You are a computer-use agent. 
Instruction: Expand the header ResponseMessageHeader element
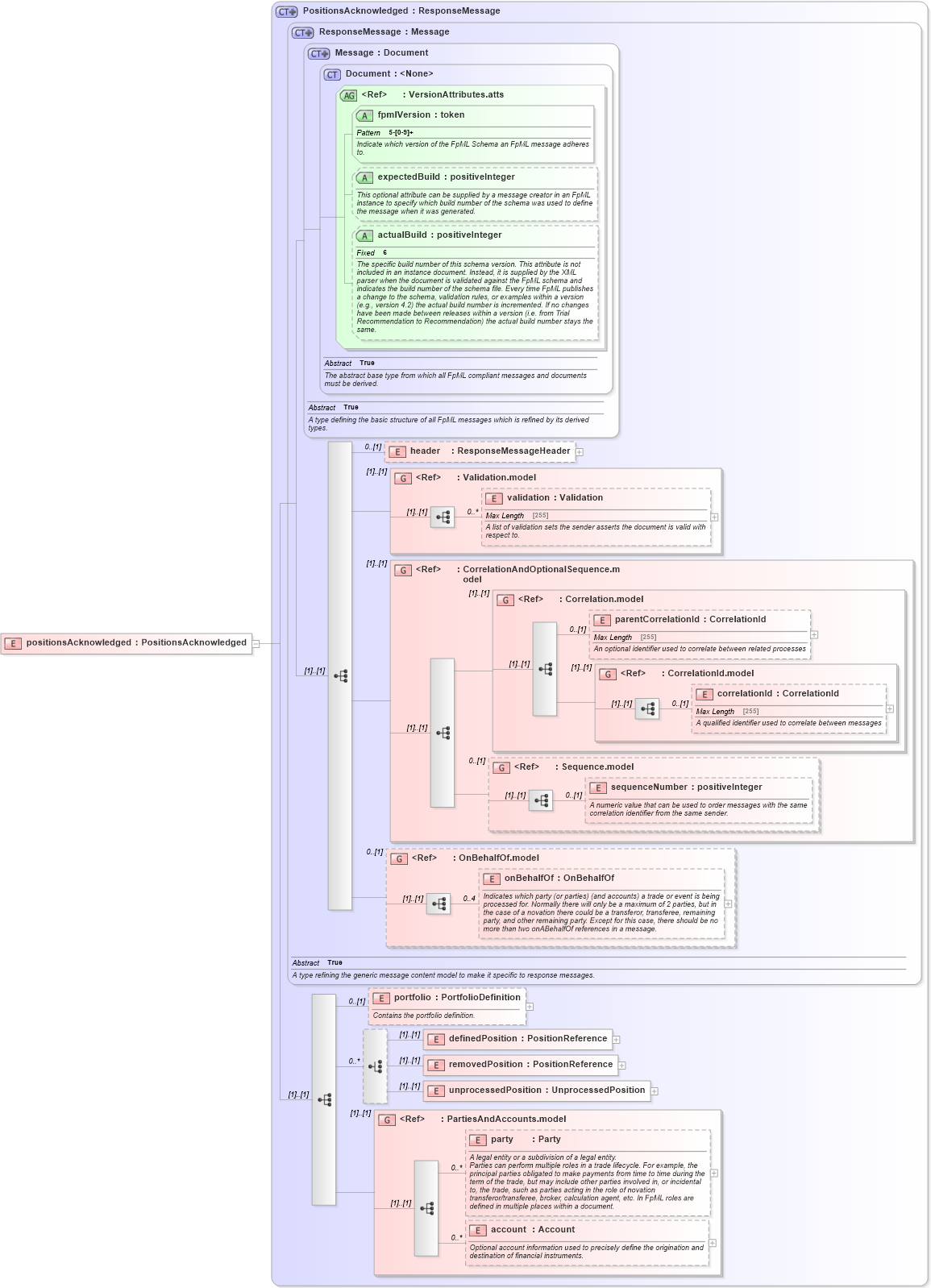pyautogui.click(x=580, y=452)
